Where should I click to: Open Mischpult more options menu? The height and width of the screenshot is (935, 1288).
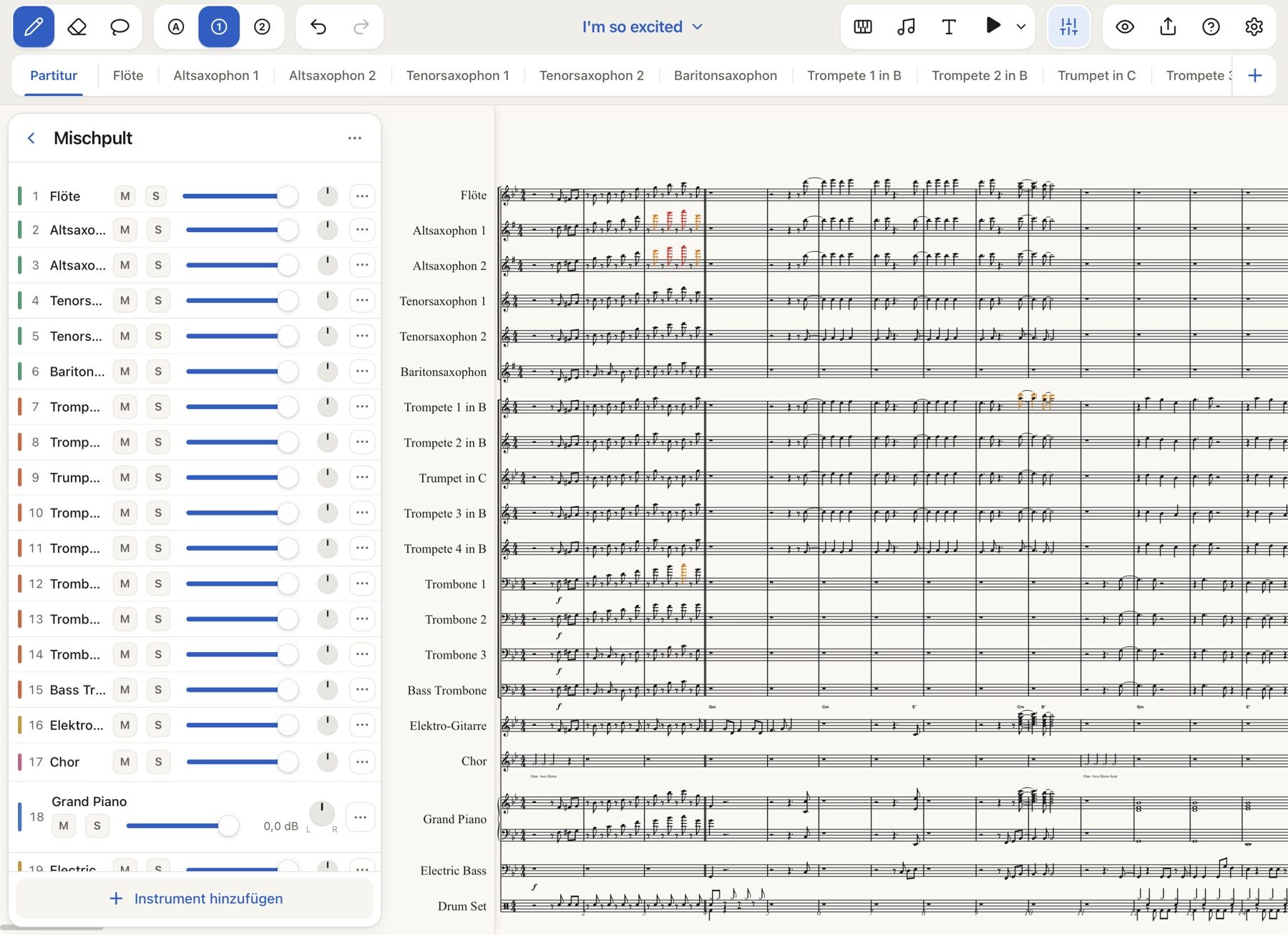pyautogui.click(x=355, y=138)
